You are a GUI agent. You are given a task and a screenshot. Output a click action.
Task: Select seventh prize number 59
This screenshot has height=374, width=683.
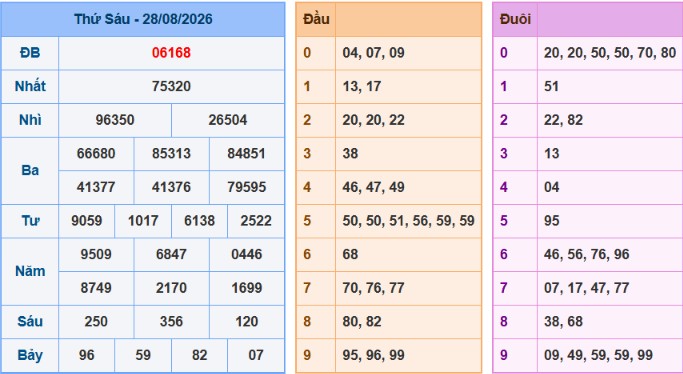143,355
